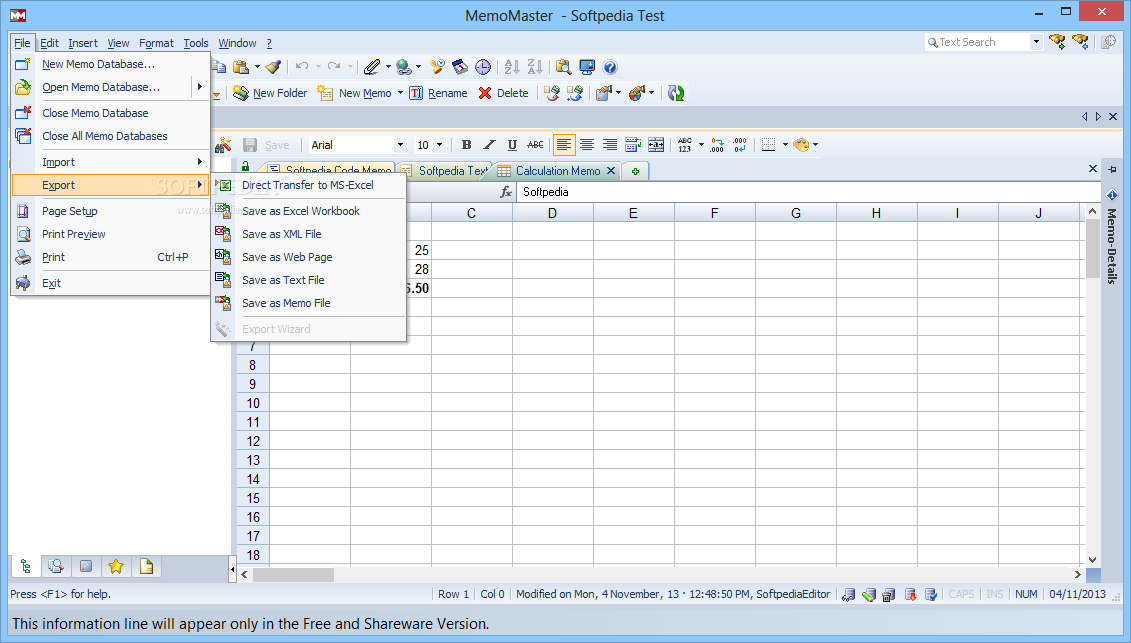The height and width of the screenshot is (643, 1131).
Task: Click the binoculars wizard search icon
Action: tap(223, 145)
